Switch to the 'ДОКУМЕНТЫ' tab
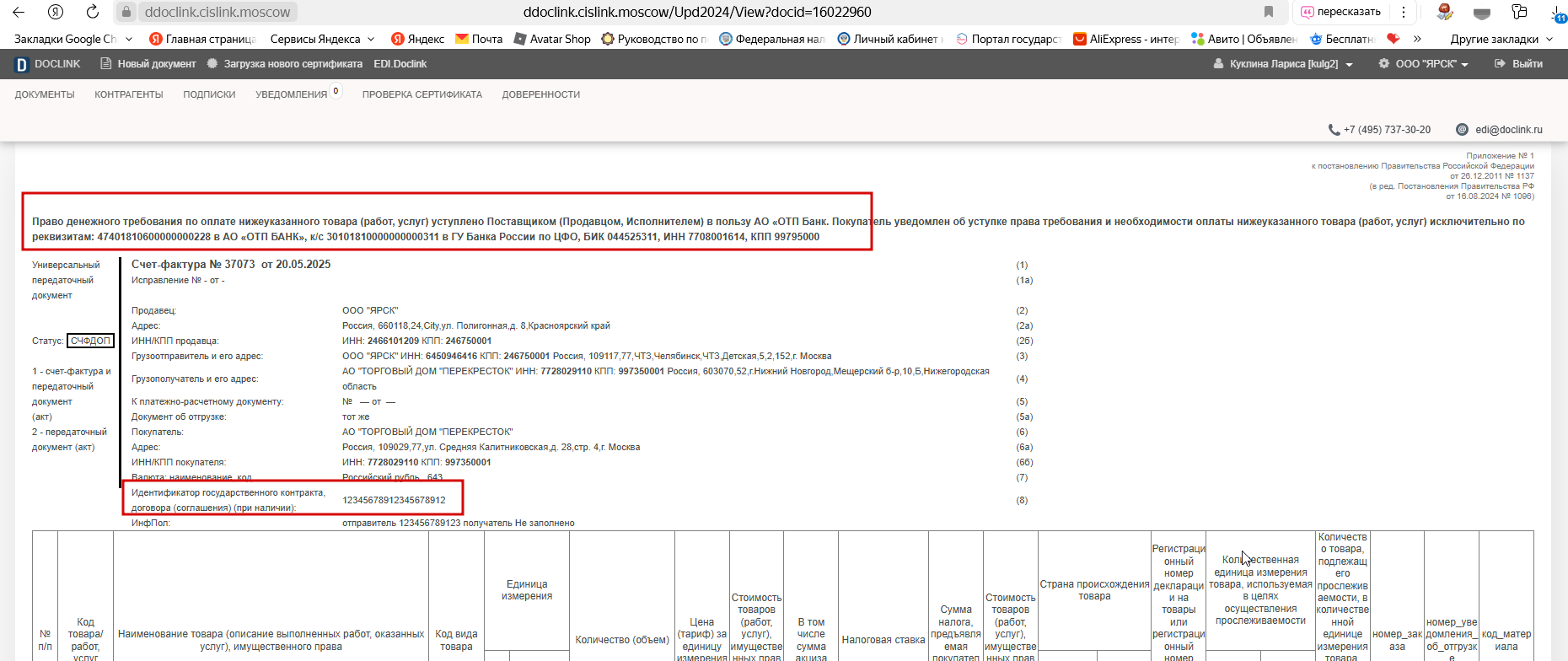Image resolution: width=1568 pixels, height=661 pixels. 45,94
